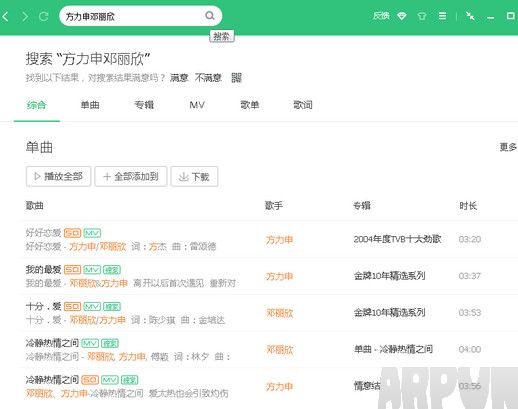Click duration 04:00
The image size is (518, 409).
click(x=470, y=349)
